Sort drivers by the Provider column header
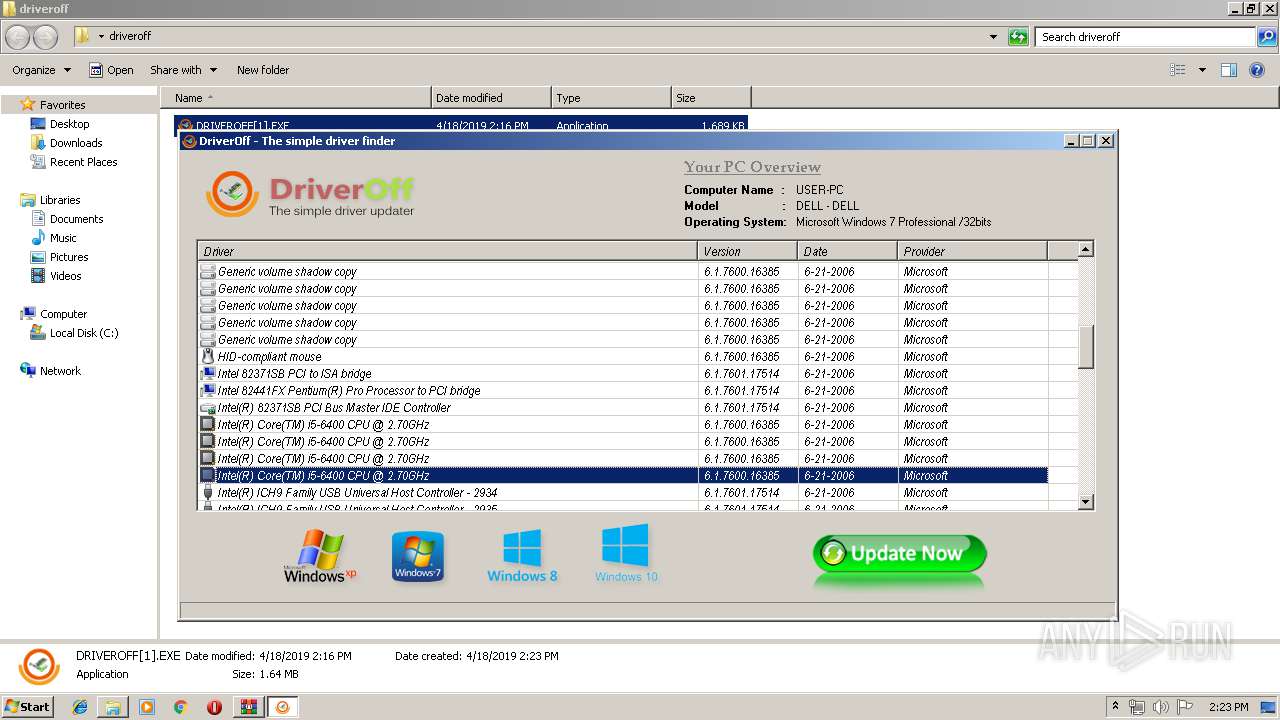 point(972,251)
